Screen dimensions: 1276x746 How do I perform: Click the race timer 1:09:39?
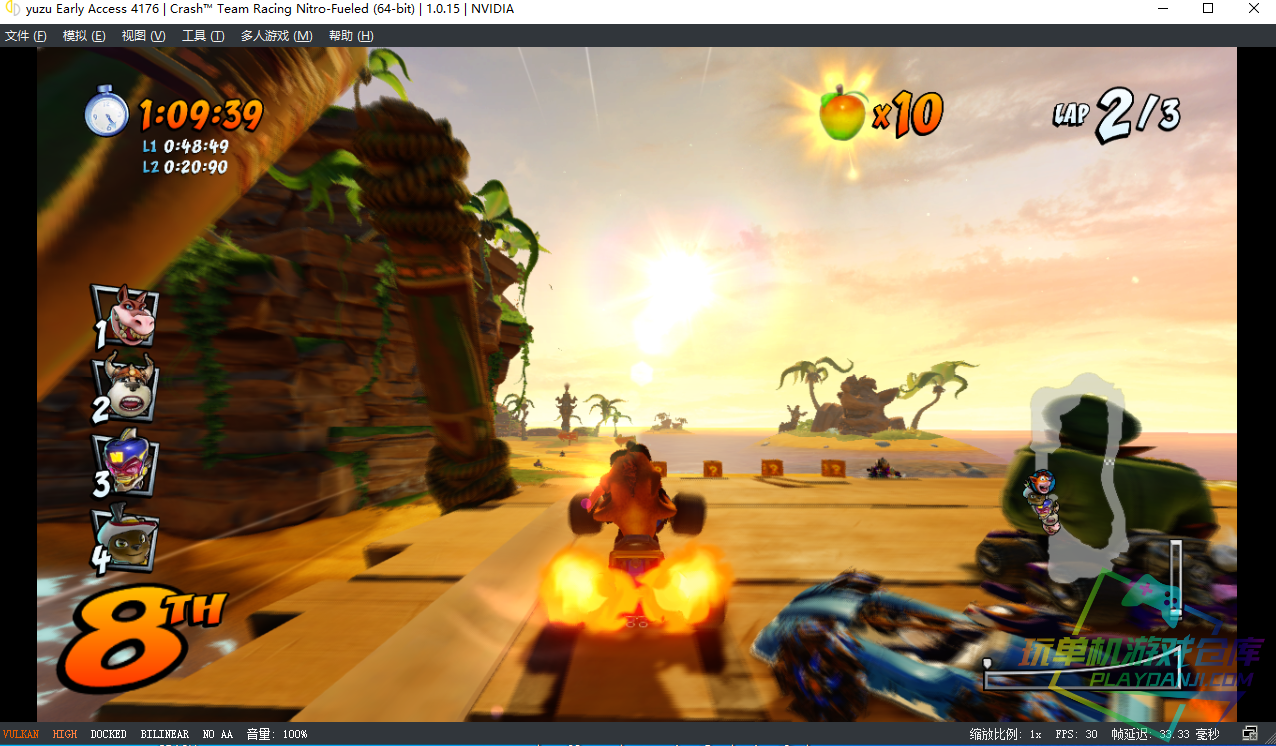200,115
